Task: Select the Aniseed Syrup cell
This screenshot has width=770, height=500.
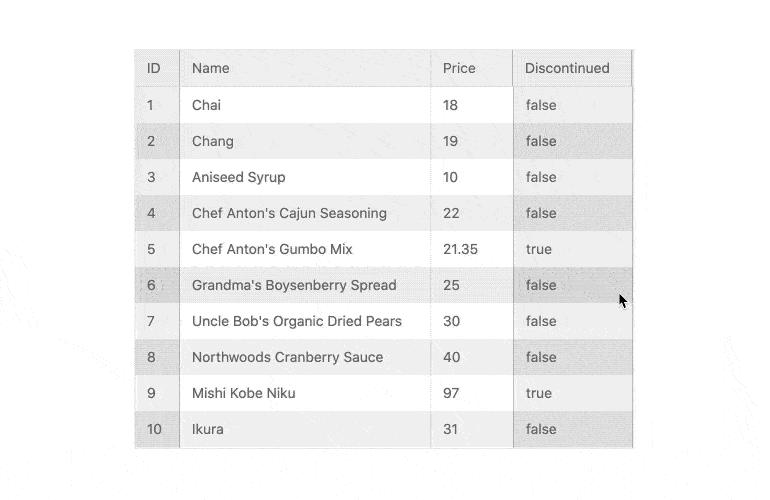Action: coord(239,177)
